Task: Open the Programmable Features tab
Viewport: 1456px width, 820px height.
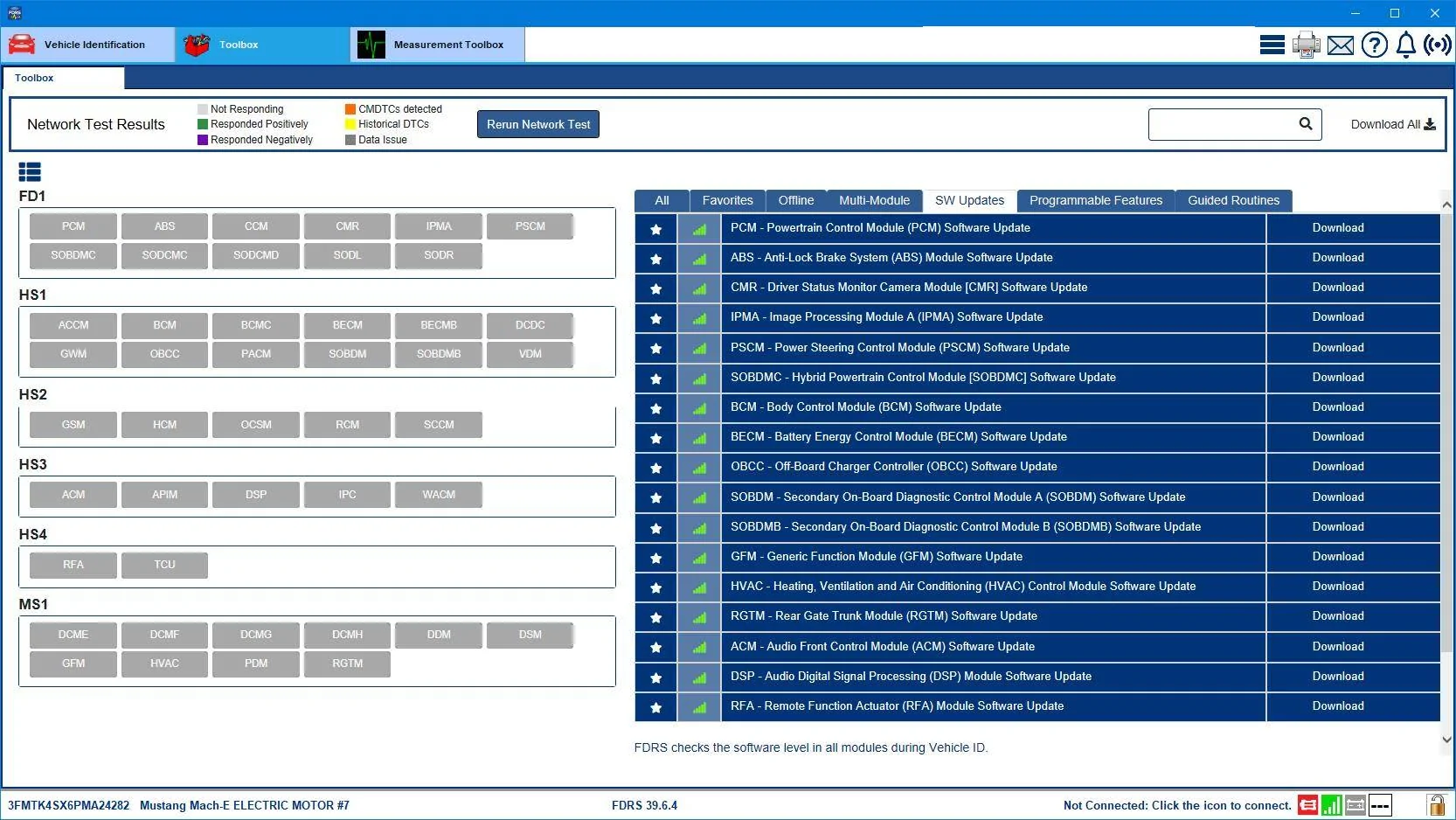Action: tap(1096, 200)
